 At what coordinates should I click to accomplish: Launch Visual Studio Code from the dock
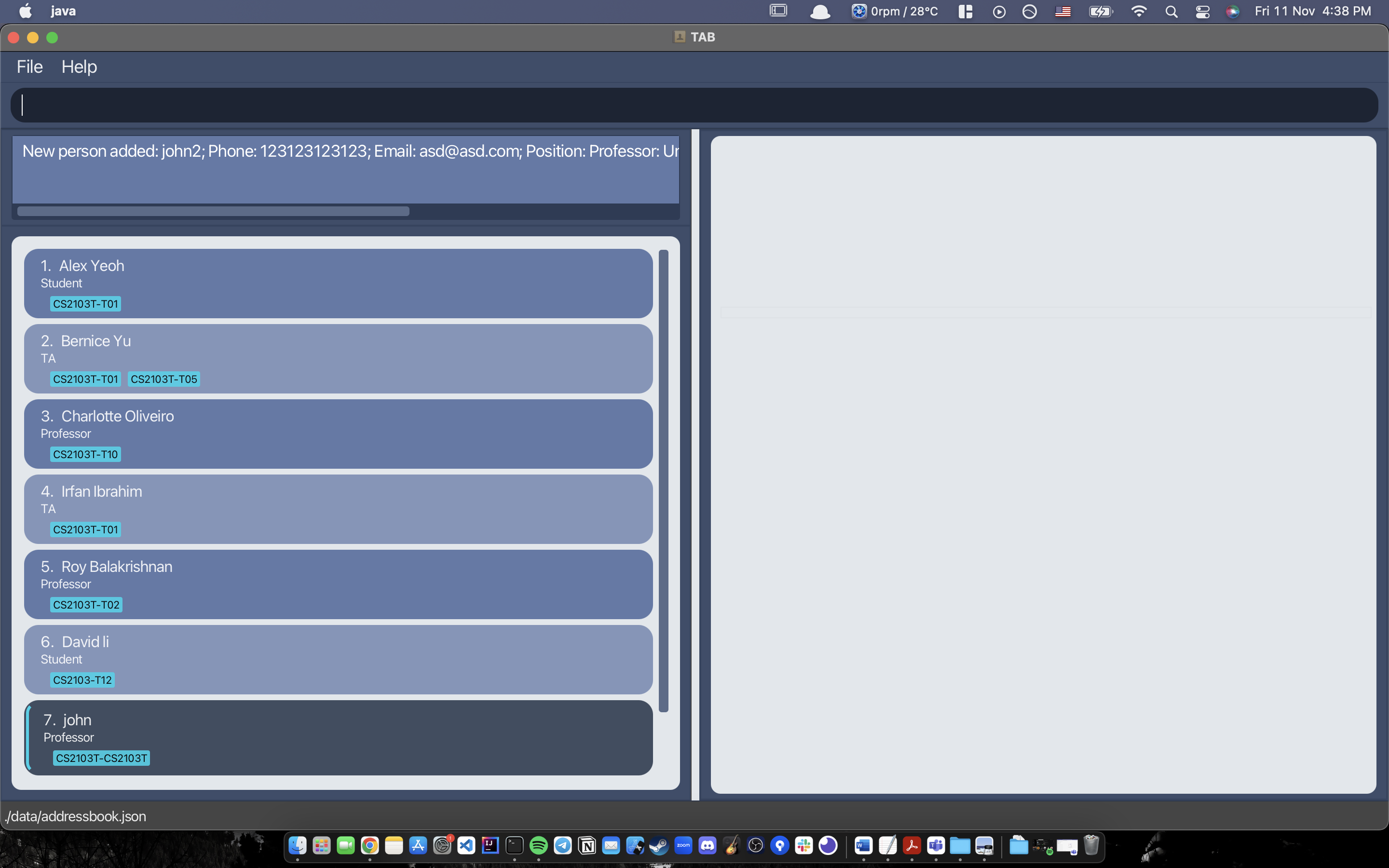[x=466, y=845]
